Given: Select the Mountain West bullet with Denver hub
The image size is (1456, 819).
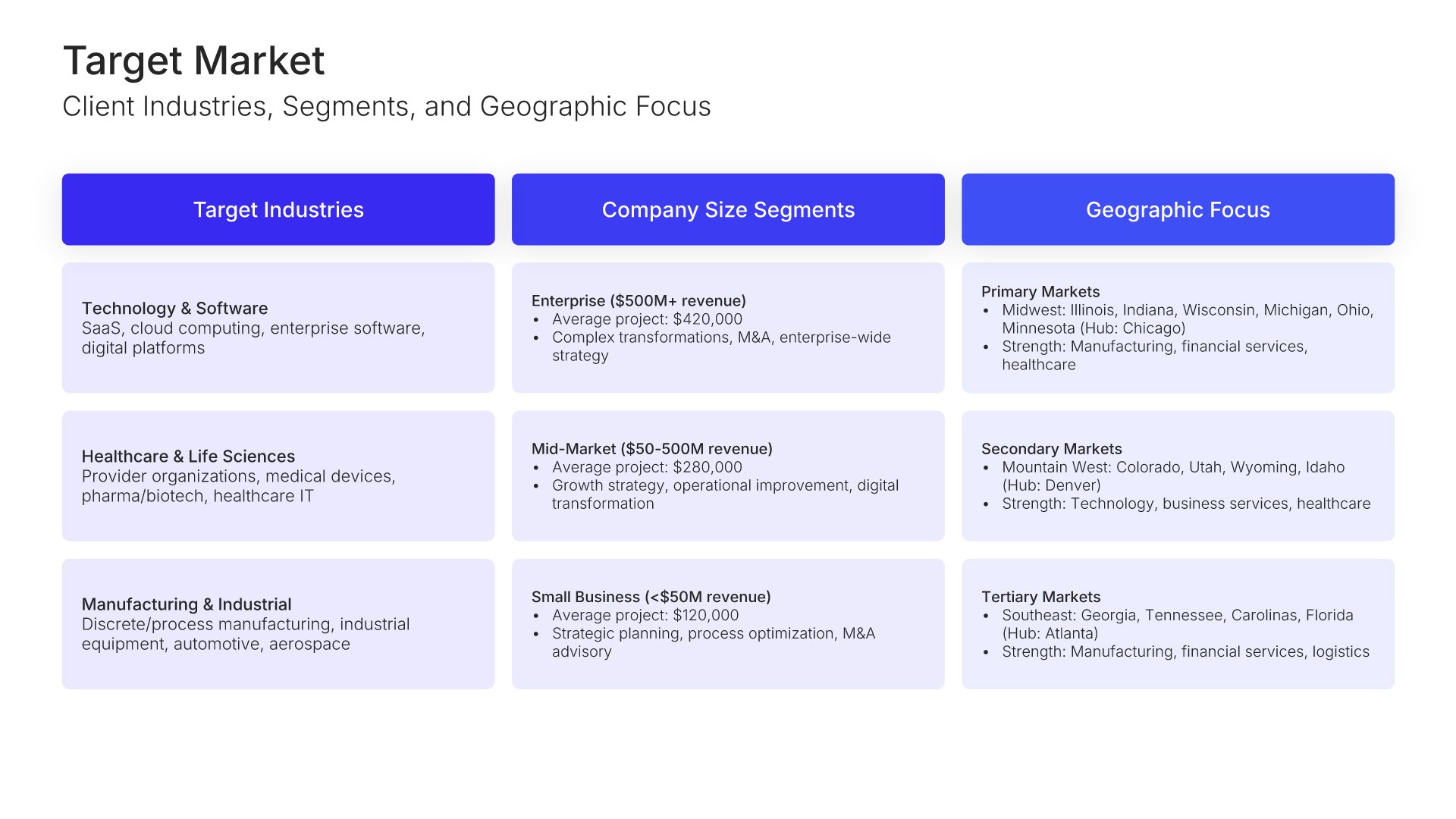Looking at the screenshot, I should click(1172, 476).
